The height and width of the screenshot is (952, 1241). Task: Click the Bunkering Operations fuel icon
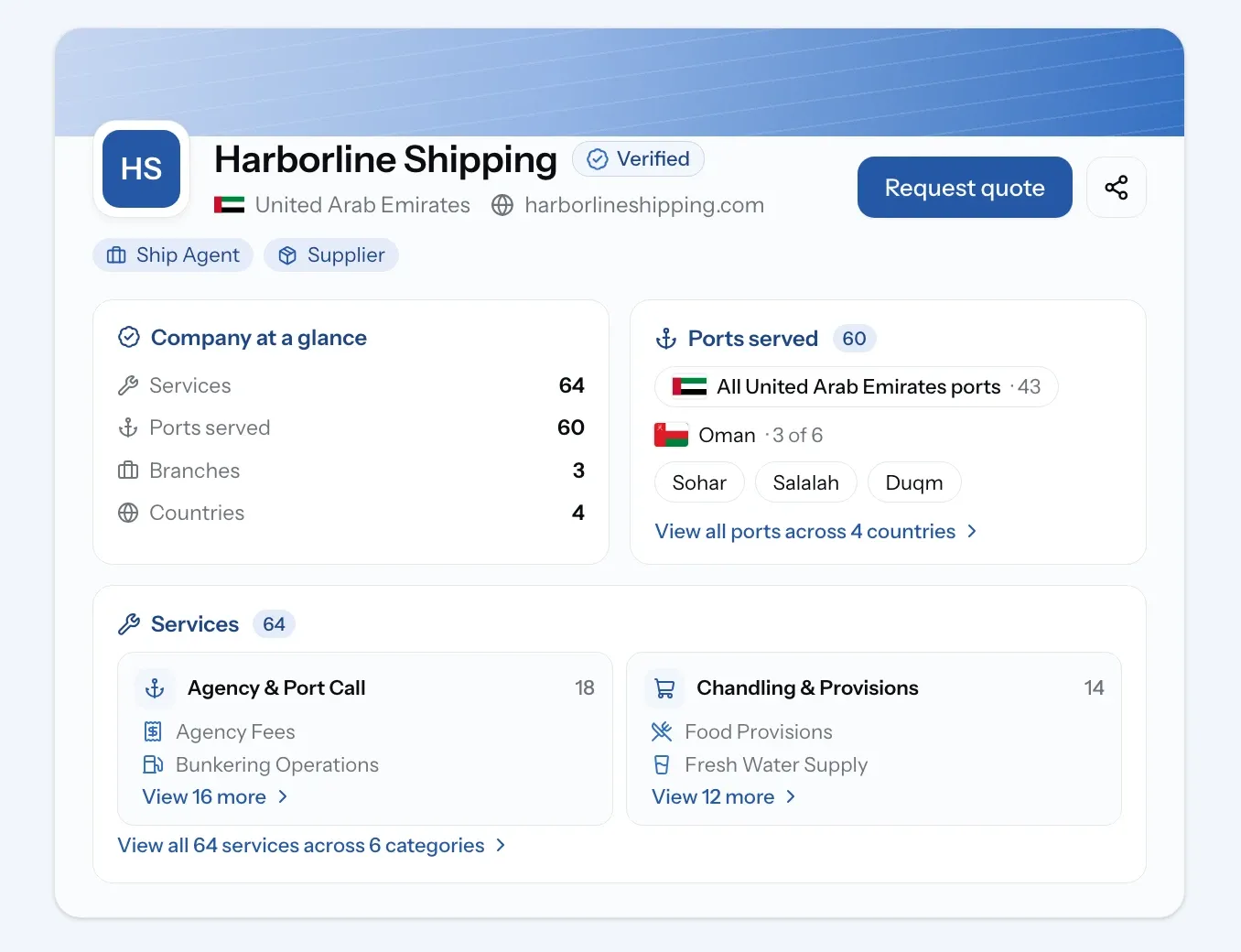(x=153, y=764)
